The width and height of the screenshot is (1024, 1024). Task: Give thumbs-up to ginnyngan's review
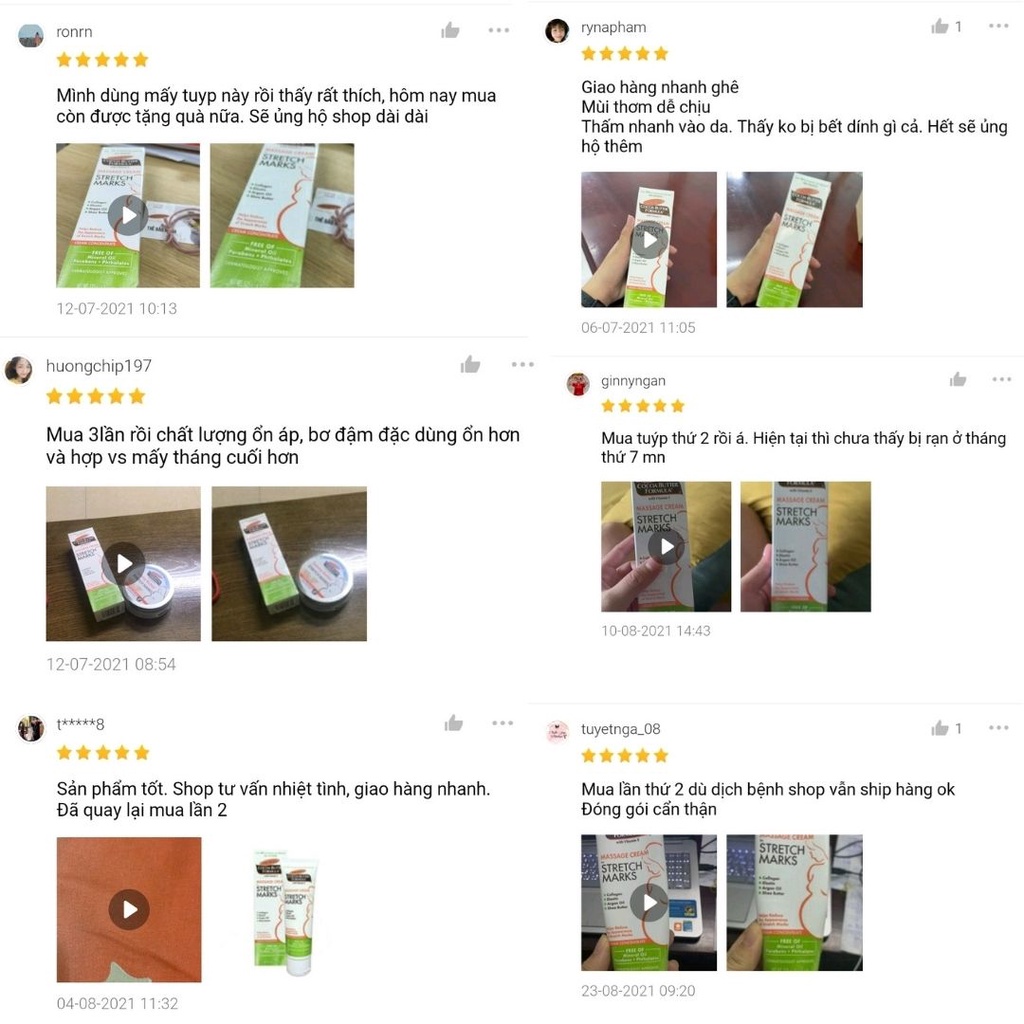pyautogui.click(x=958, y=379)
